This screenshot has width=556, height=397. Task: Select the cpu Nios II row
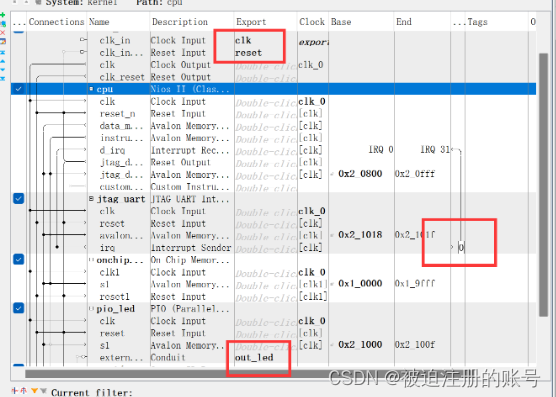pos(273,89)
